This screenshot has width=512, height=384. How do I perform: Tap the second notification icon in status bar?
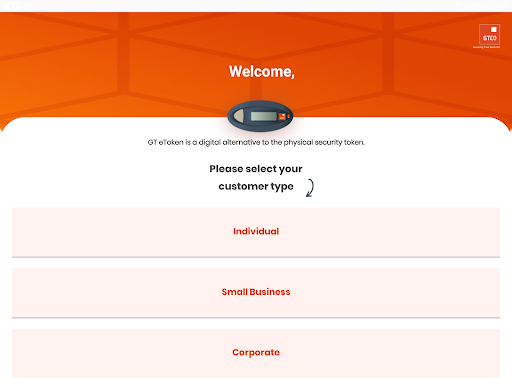[x=16, y=6]
